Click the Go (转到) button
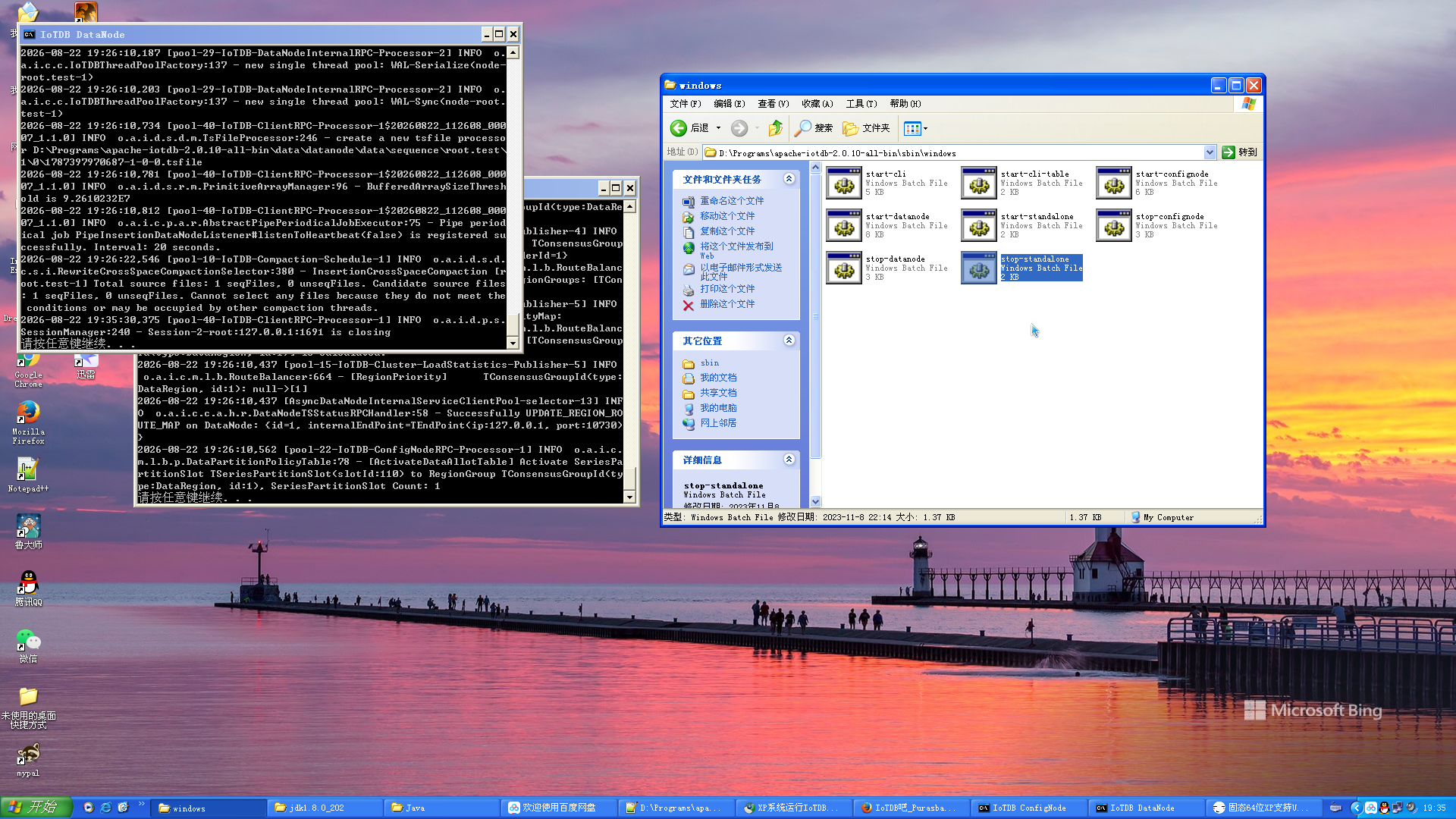Image resolution: width=1456 pixels, height=819 pixels. coord(1240,152)
